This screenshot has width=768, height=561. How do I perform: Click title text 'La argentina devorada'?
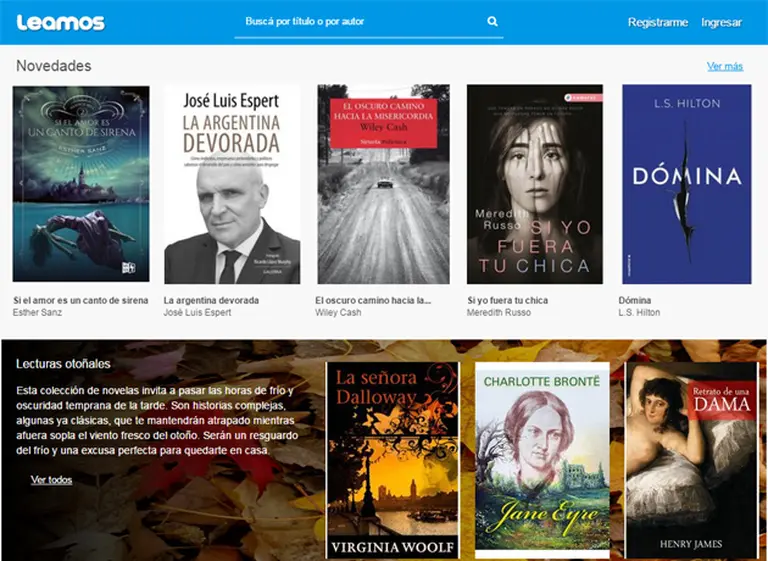pos(211,300)
